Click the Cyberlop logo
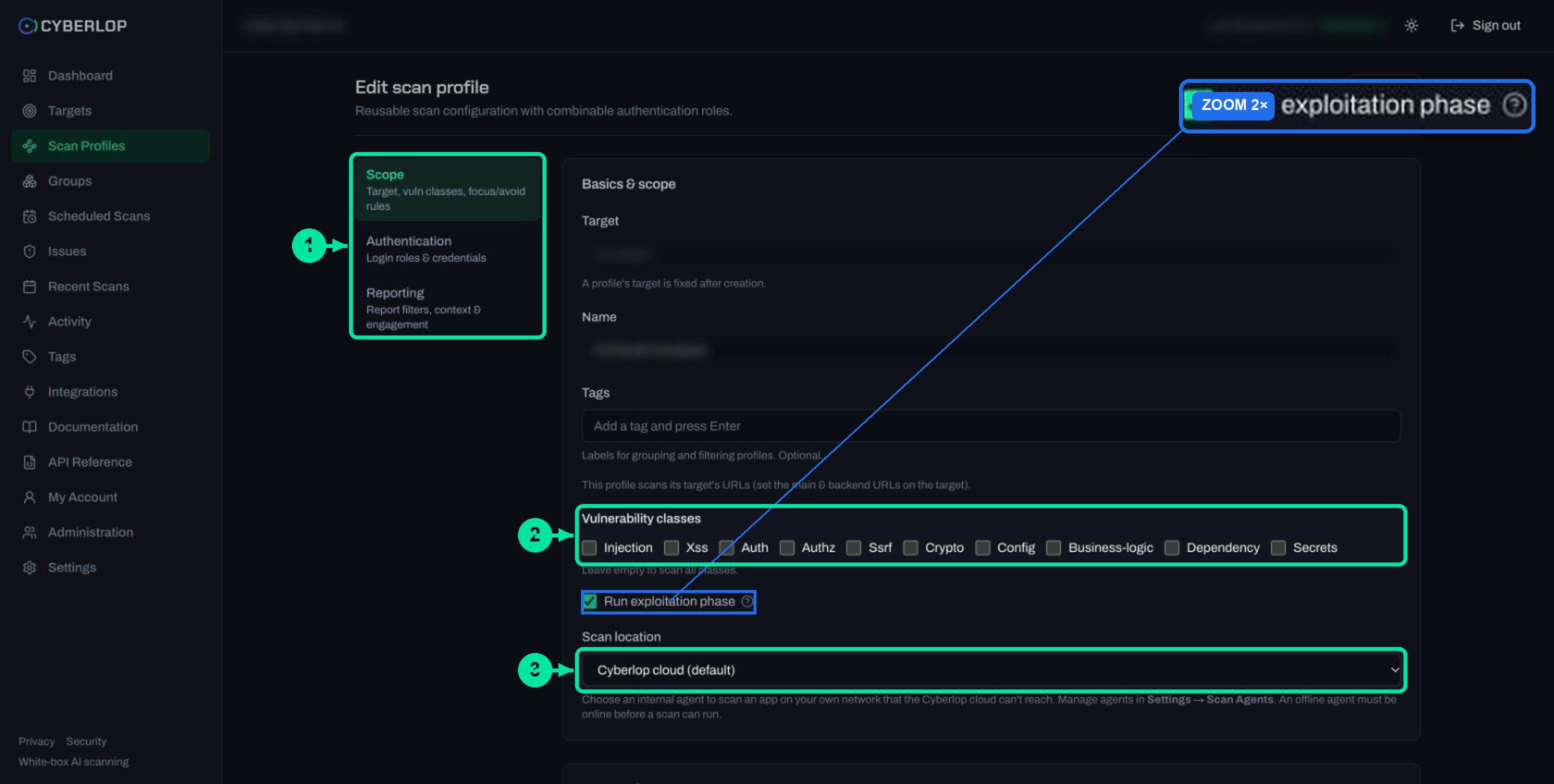The width and height of the screenshot is (1554, 784). (72, 25)
